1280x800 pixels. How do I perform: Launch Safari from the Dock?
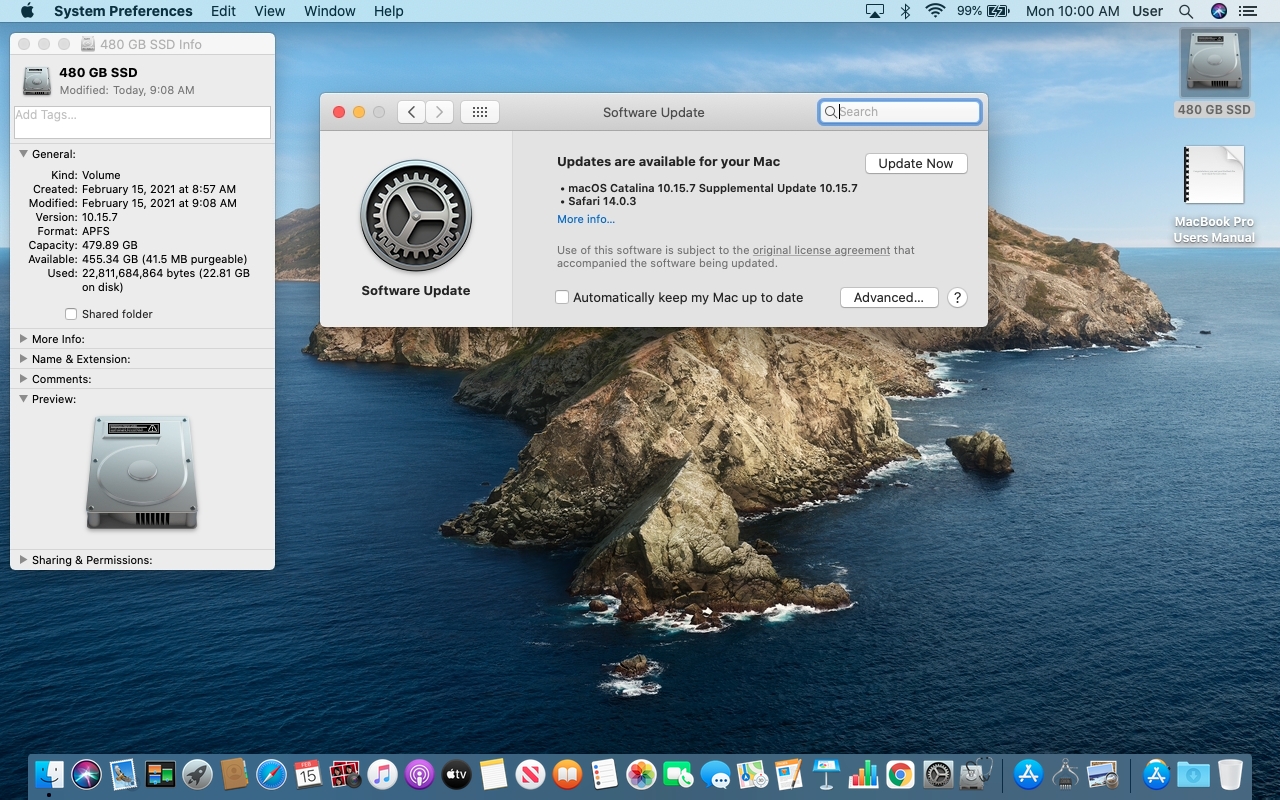271,774
